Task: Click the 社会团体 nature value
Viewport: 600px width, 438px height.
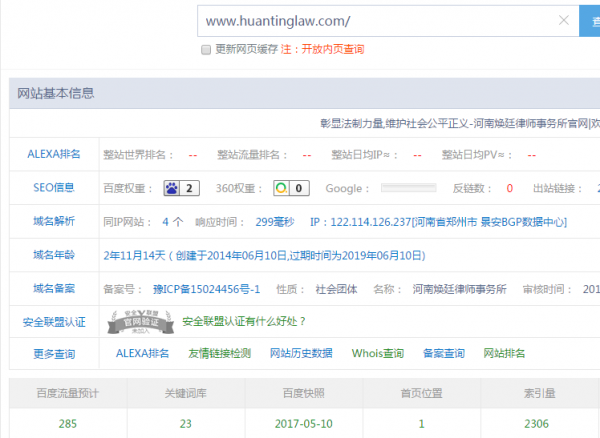Action: [x=336, y=289]
